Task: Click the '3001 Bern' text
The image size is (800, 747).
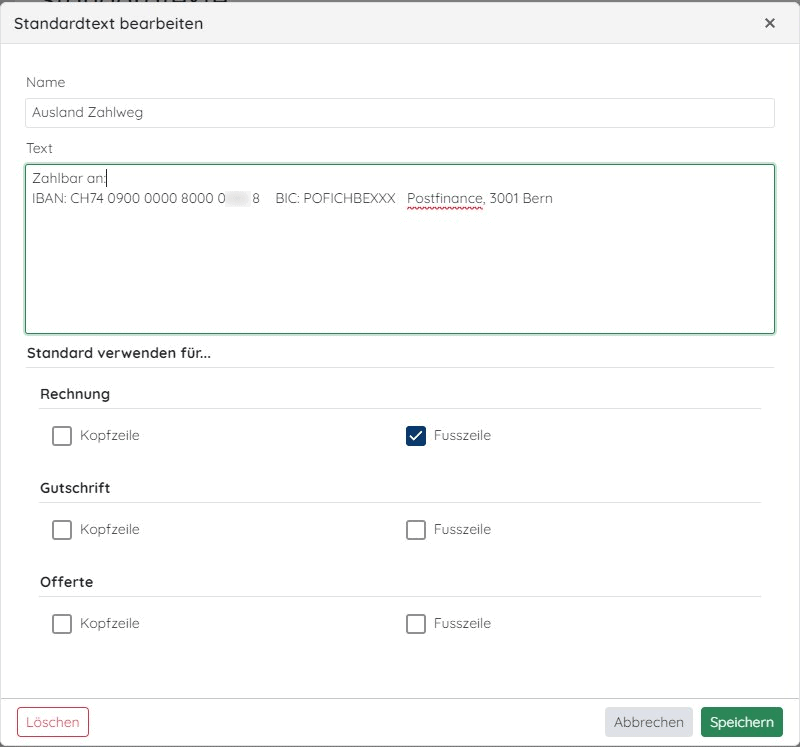Action: [x=521, y=198]
